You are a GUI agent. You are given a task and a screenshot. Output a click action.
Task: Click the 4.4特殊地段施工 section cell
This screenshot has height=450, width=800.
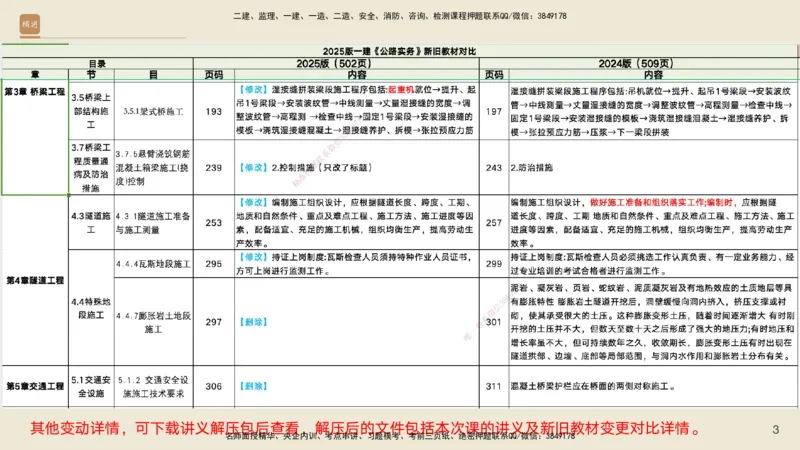click(91, 308)
